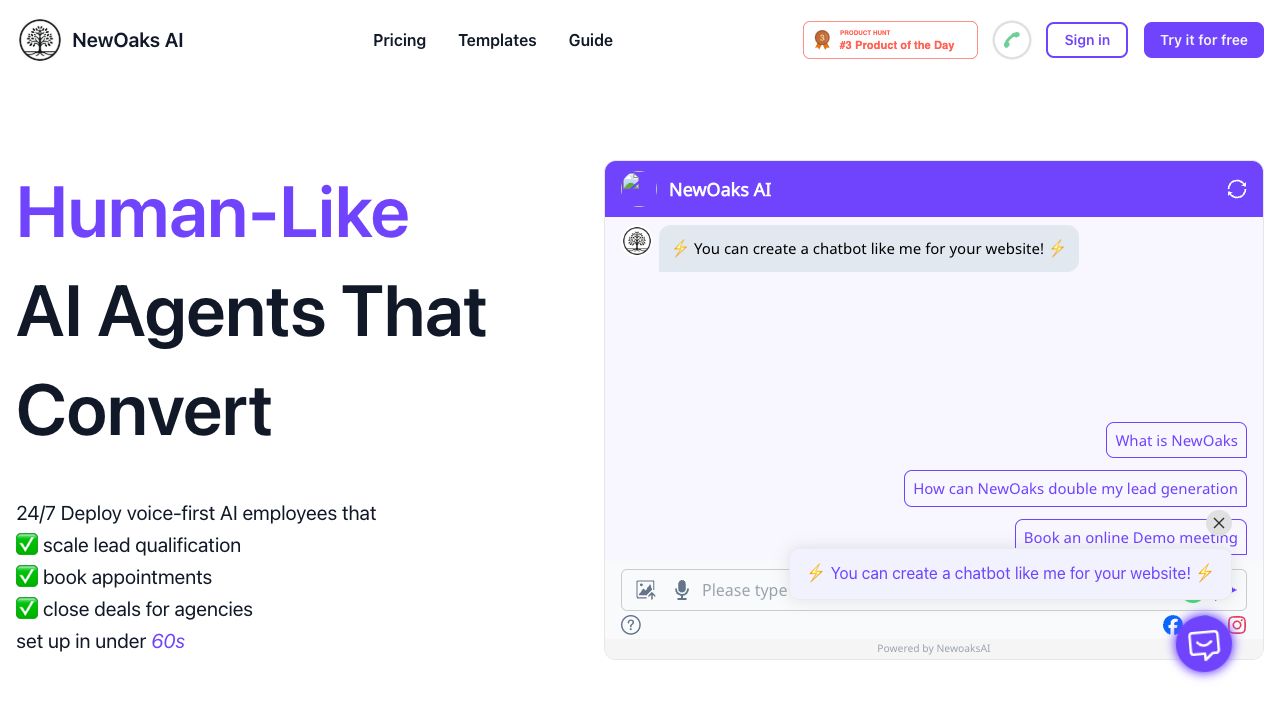Click the Sign in button
The width and height of the screenshot is (1280, 720).
pos(1087,40)
